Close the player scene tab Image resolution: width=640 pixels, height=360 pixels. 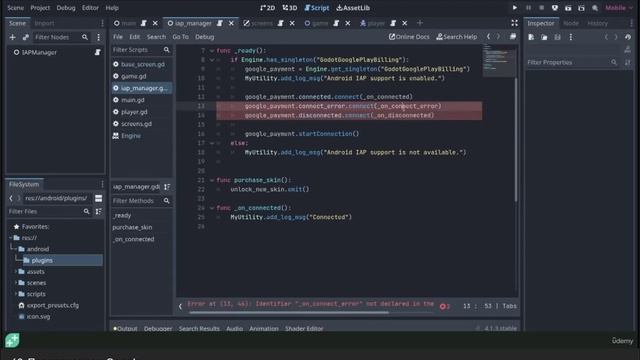point(404,23)
